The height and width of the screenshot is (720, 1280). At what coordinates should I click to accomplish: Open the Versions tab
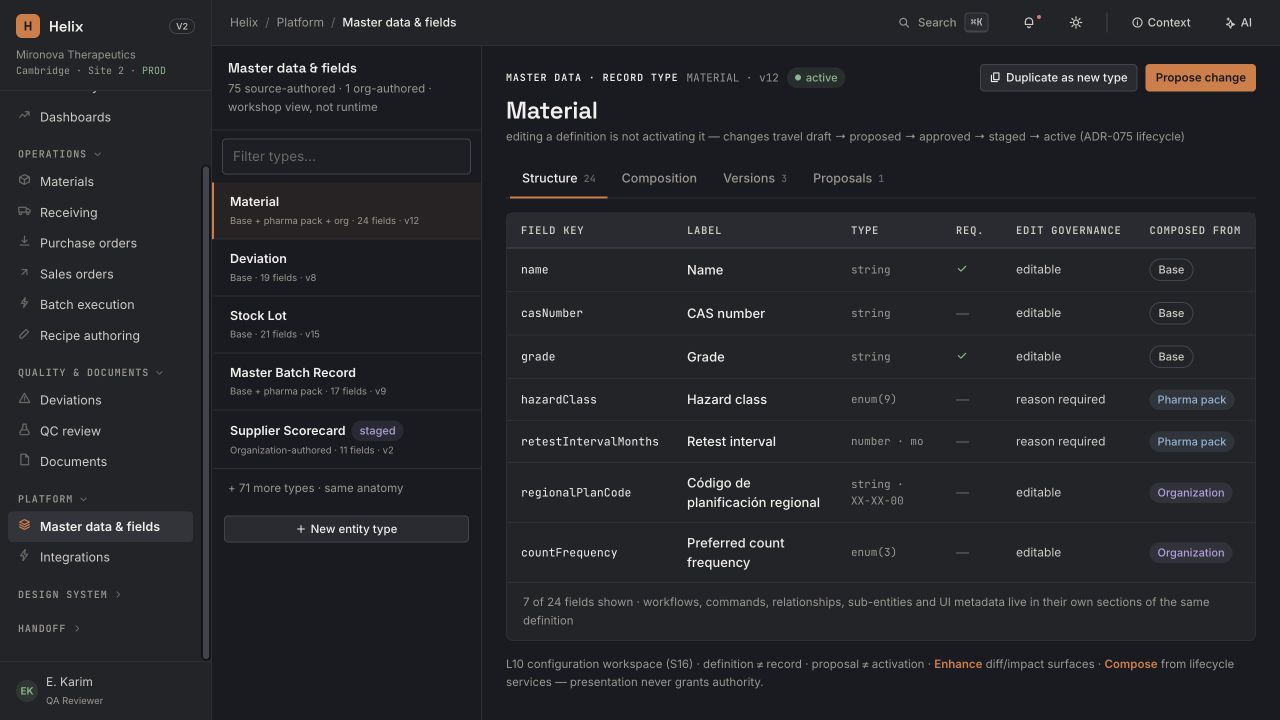(755, 178)
